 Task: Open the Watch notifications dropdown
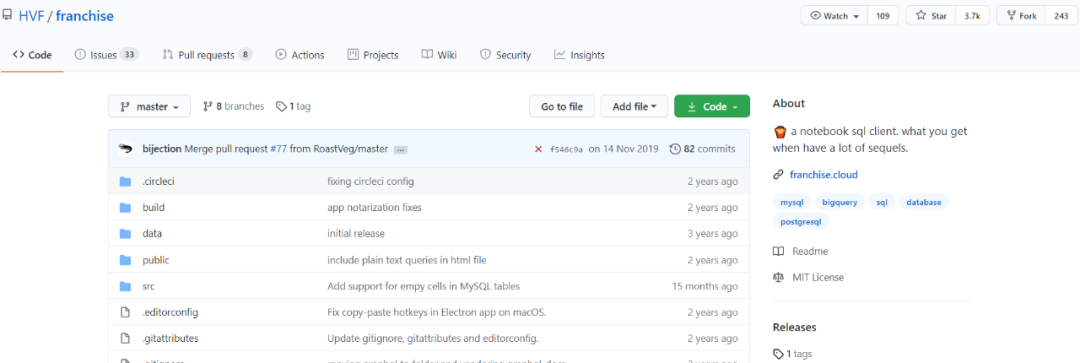[834, 15]
